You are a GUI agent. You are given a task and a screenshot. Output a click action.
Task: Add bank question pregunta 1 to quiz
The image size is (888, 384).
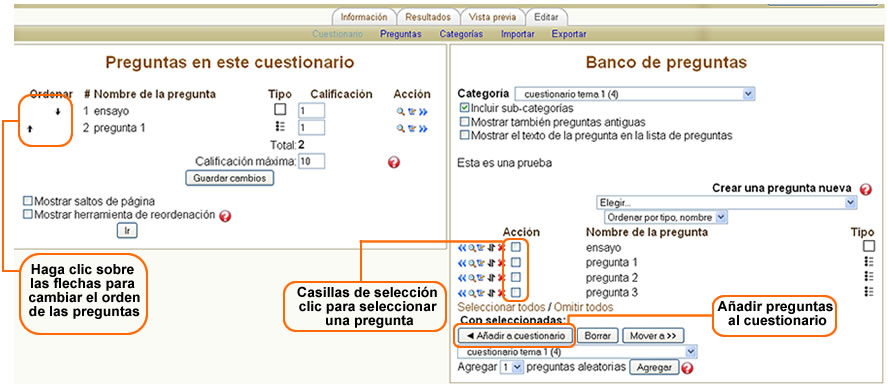[x=462, y=263]
